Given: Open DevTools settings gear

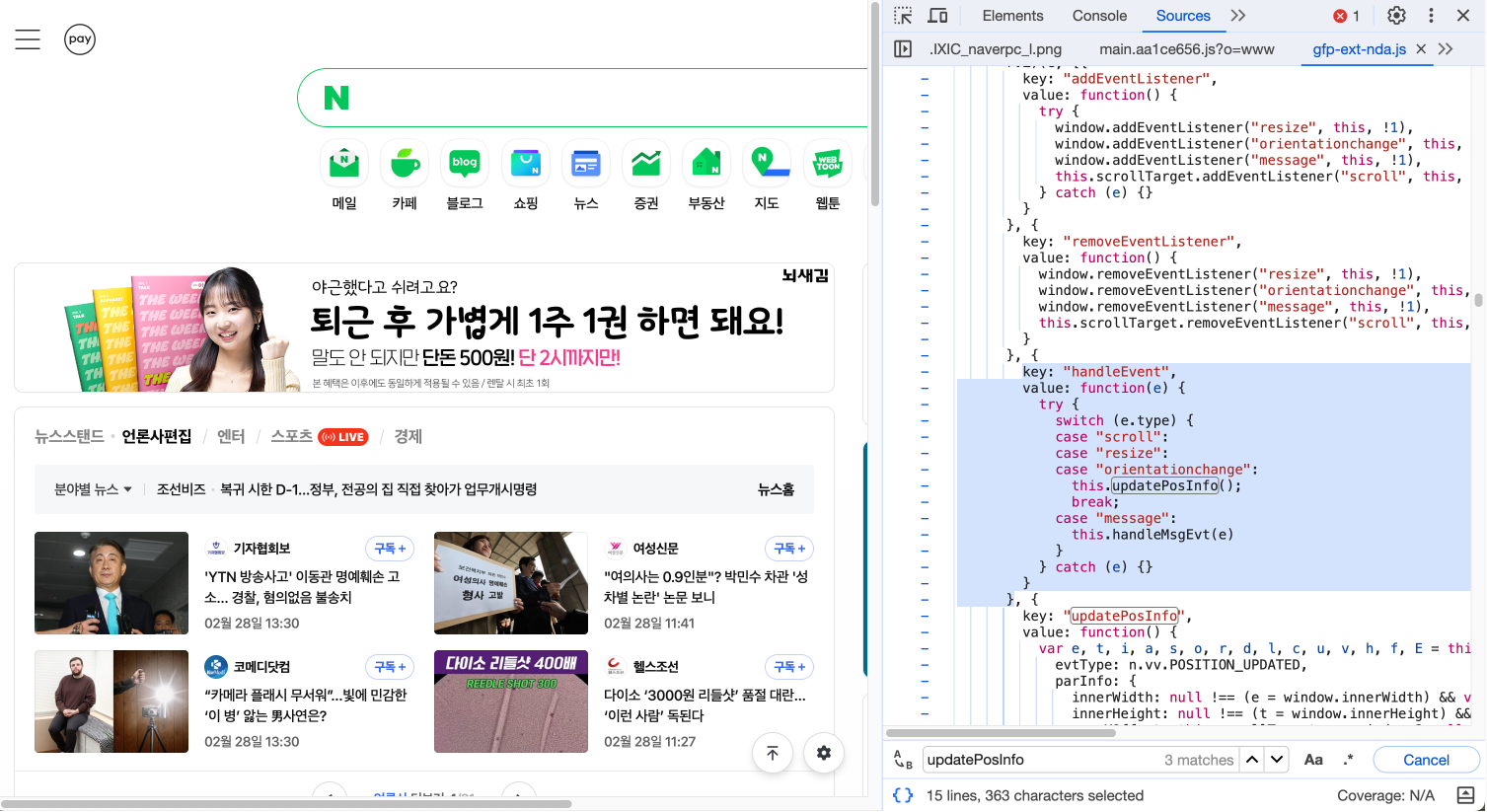Looking at the screenshot, I should pos(1396,16).
